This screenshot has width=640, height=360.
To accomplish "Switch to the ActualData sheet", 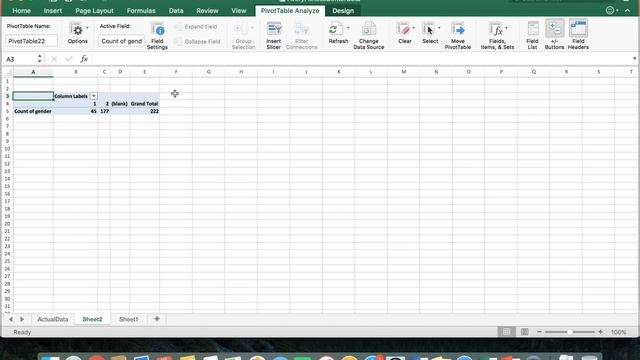I will tap(53, 319).
